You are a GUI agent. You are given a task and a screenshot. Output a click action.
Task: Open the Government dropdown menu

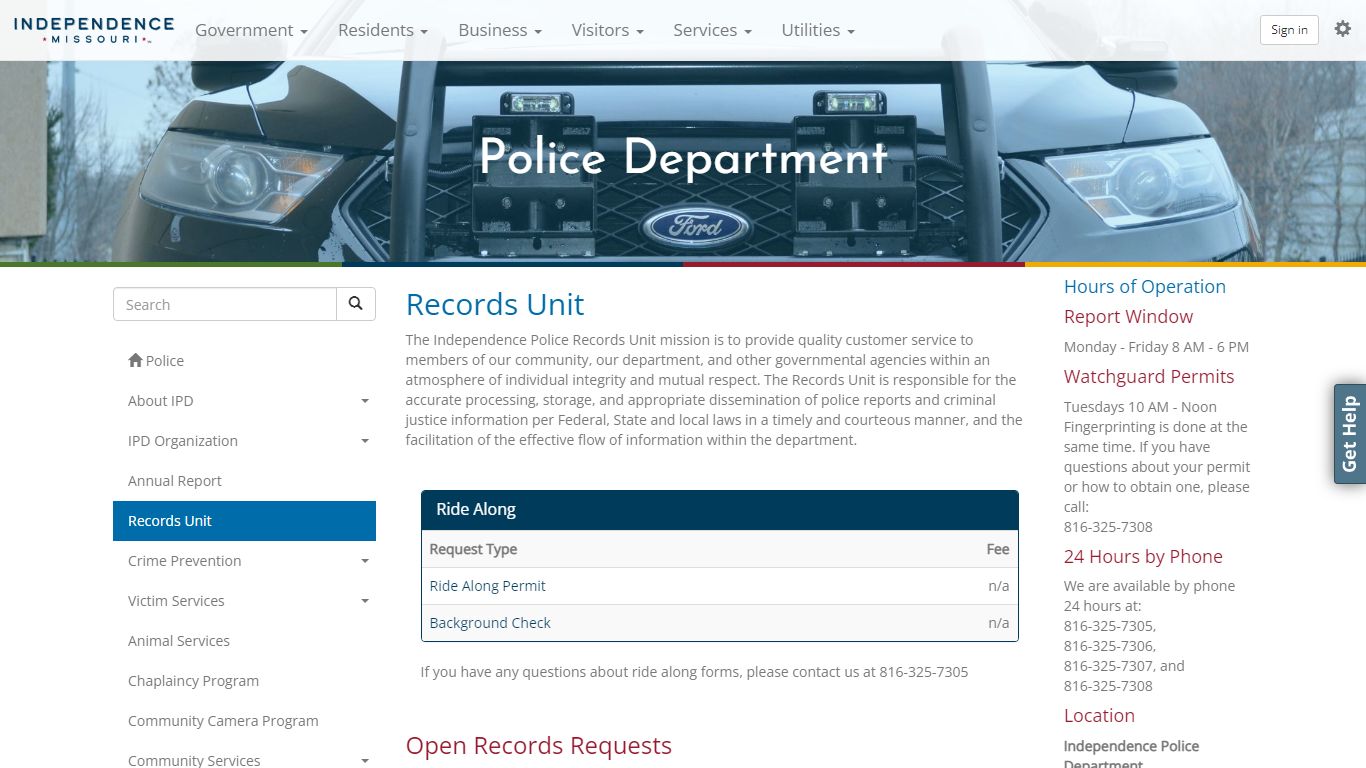[251, 30]
